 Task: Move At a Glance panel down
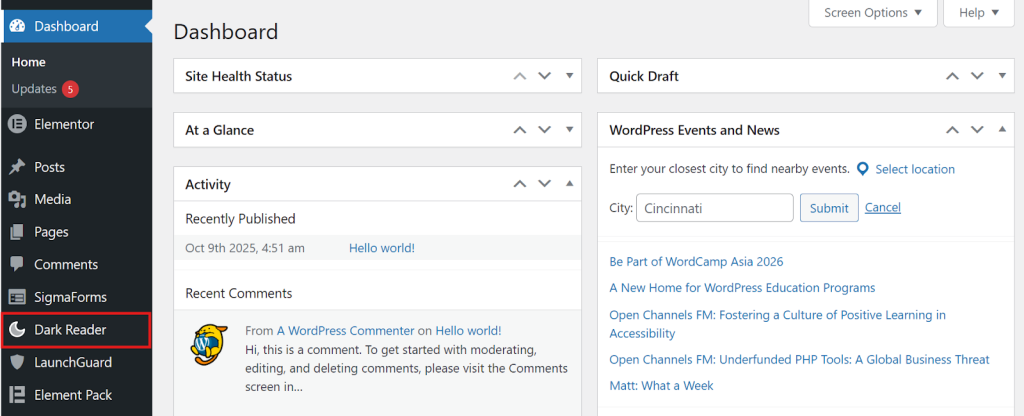click(x=545, y=130)
